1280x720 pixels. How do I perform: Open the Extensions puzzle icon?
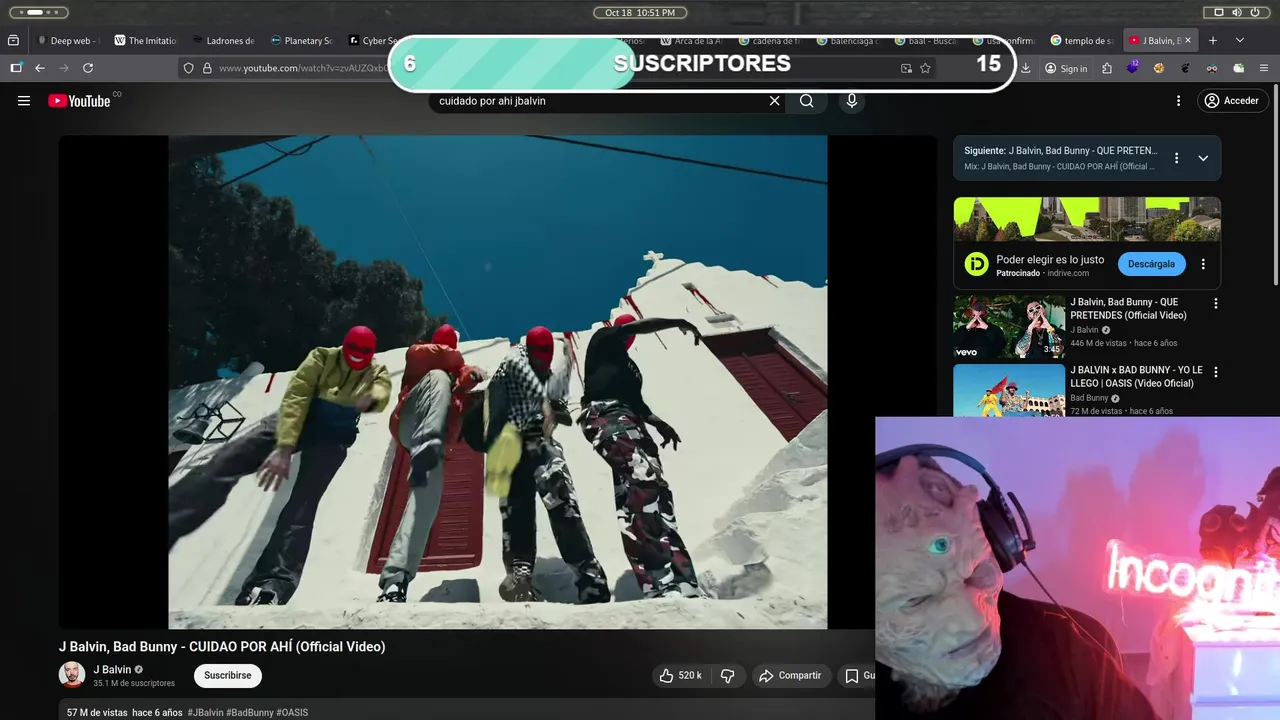(1107, 68)
